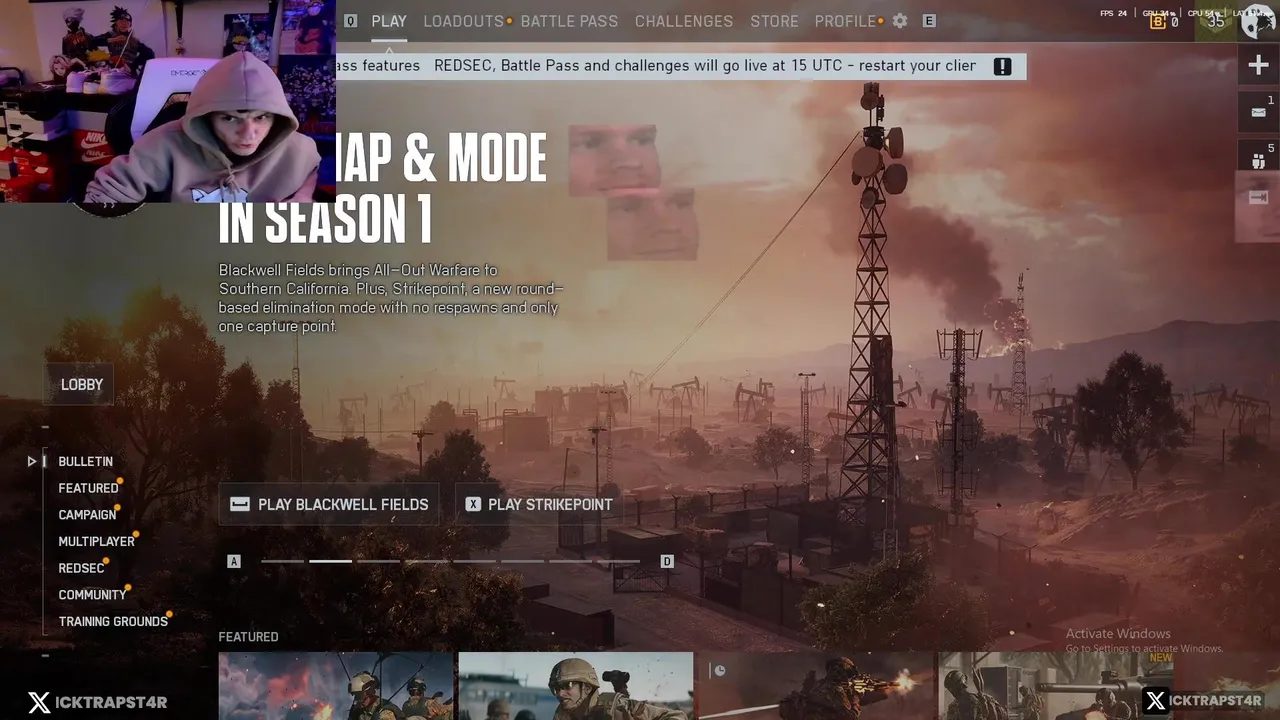1280x720 pixels.
Task: Select the first carousel page indicator
Action: point(282,561)
